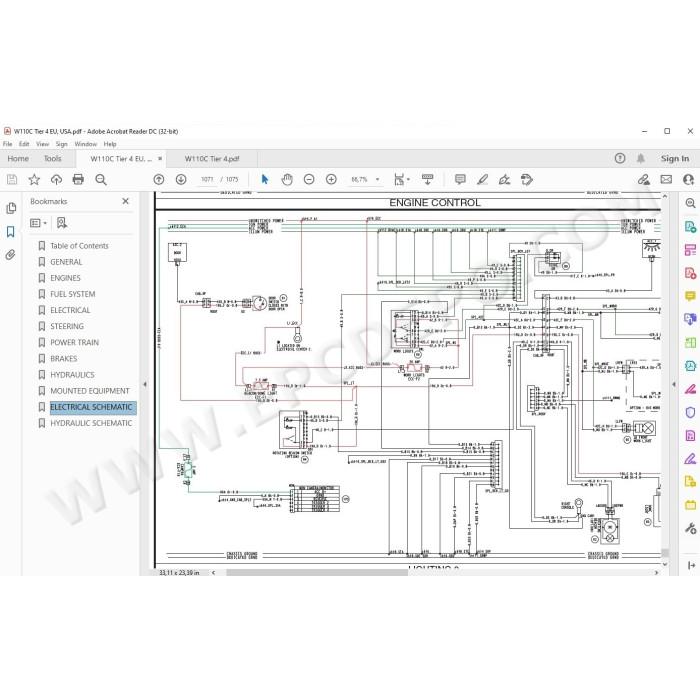Viewport: 700px width, 700px height.
Task: Zoom out with minus button
Action: point(309,179)
